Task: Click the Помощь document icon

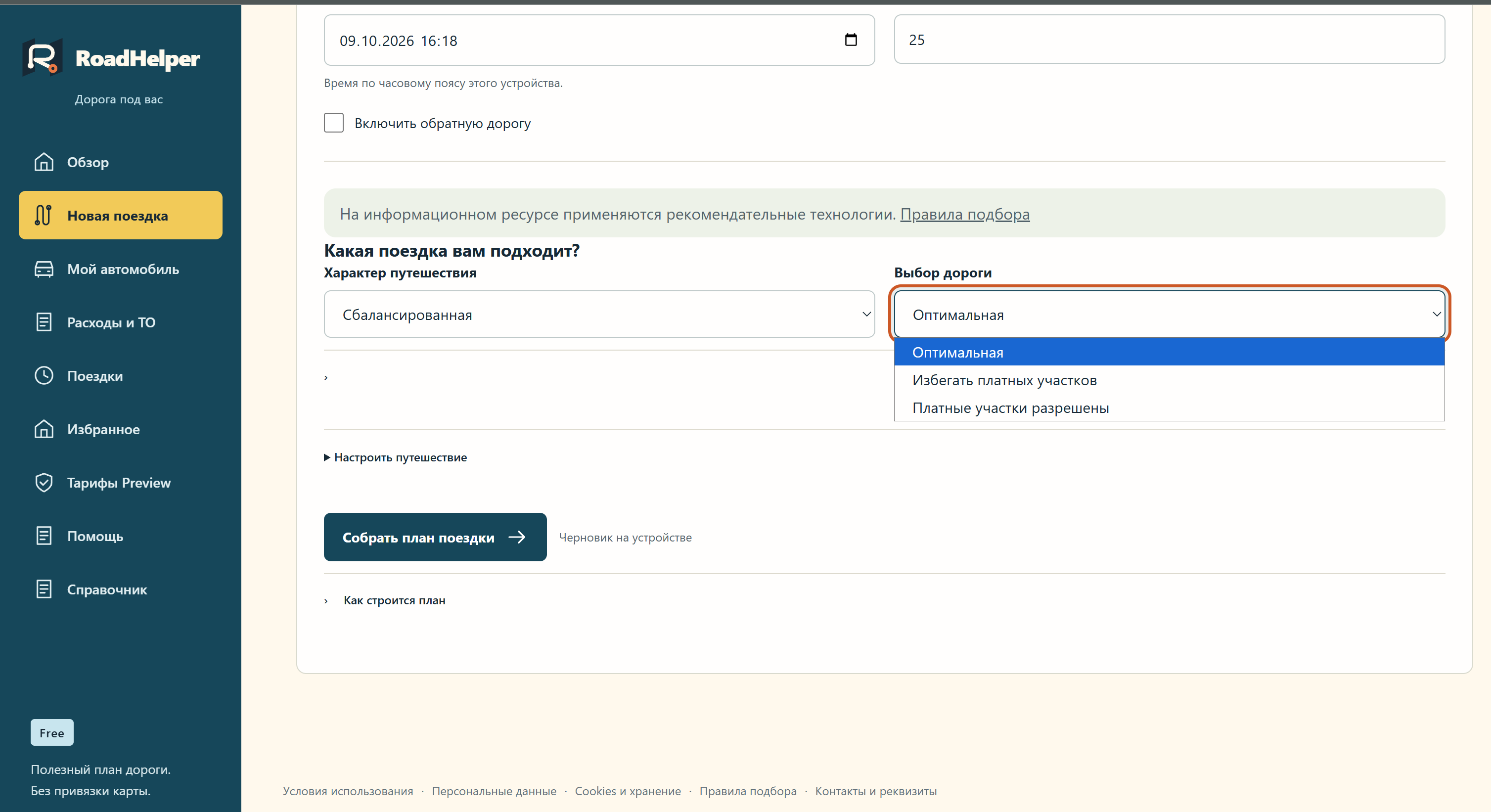Action: tap(44, 536)
